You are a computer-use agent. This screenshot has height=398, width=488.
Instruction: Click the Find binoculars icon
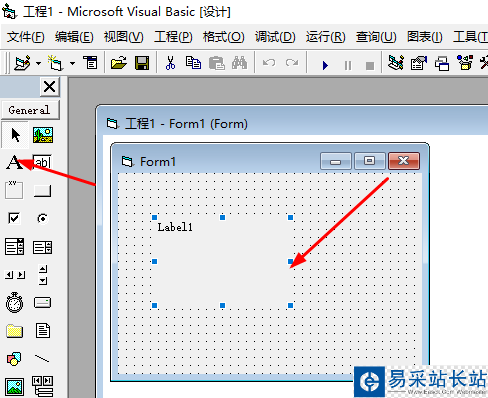click(239, 63)
